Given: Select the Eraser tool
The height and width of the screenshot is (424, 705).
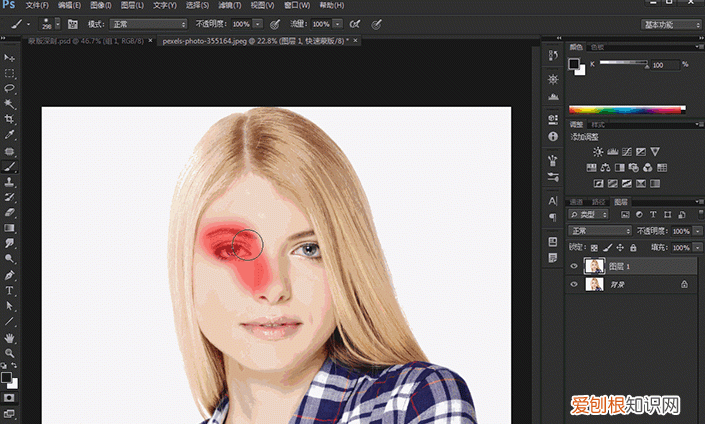Looking at the screenshot, I should [x=9, y=212].
